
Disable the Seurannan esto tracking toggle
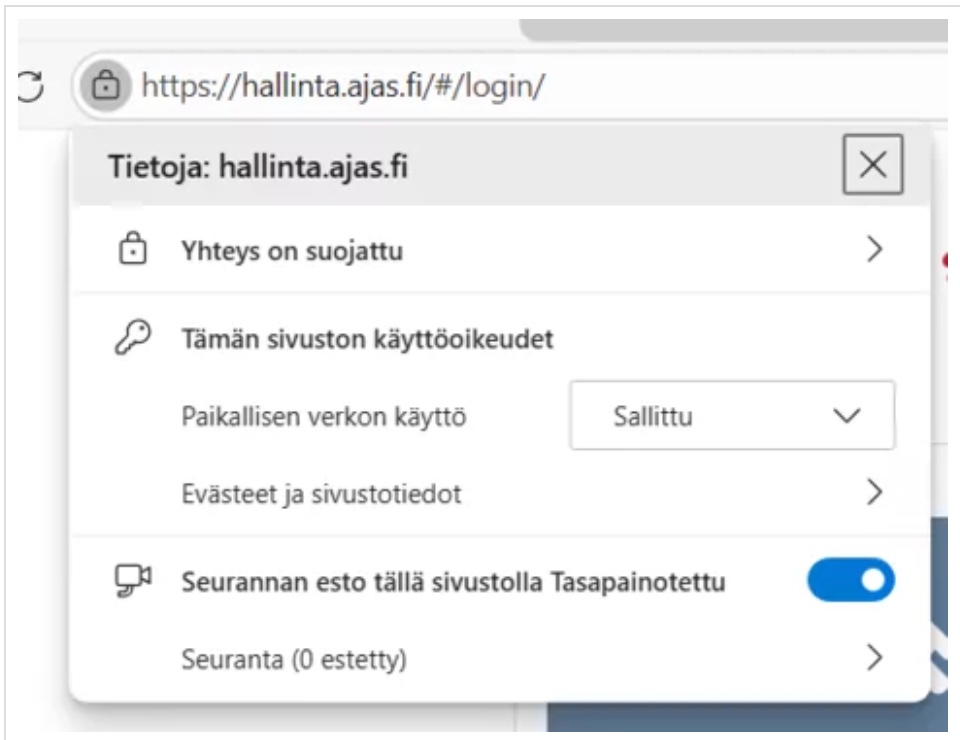[850, 581]
